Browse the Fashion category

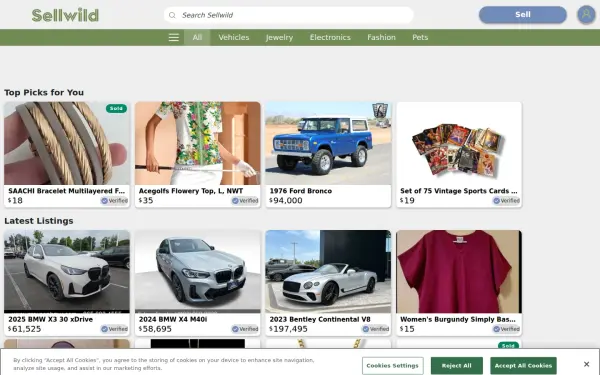click(x=382, y=38)
